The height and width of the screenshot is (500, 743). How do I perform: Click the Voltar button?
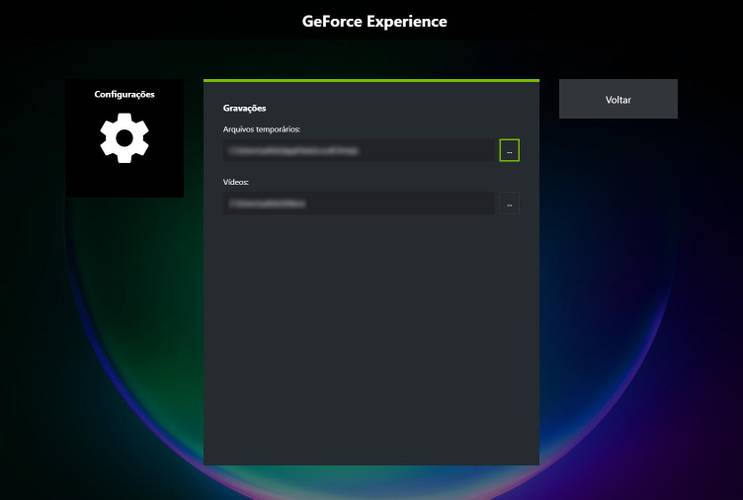[618, 99]
